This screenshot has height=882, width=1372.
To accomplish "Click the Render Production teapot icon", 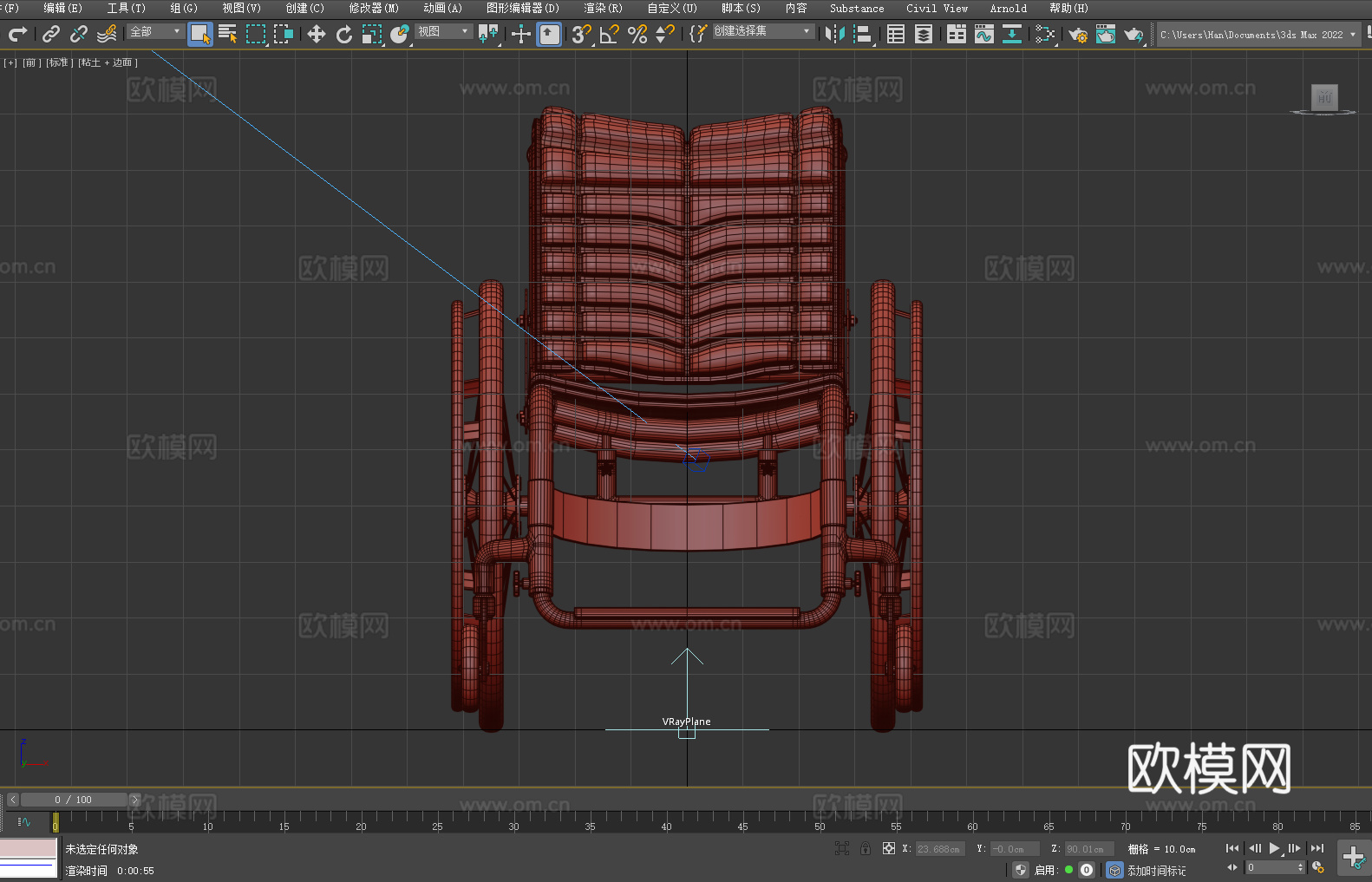I will [x=1134, y=35].
